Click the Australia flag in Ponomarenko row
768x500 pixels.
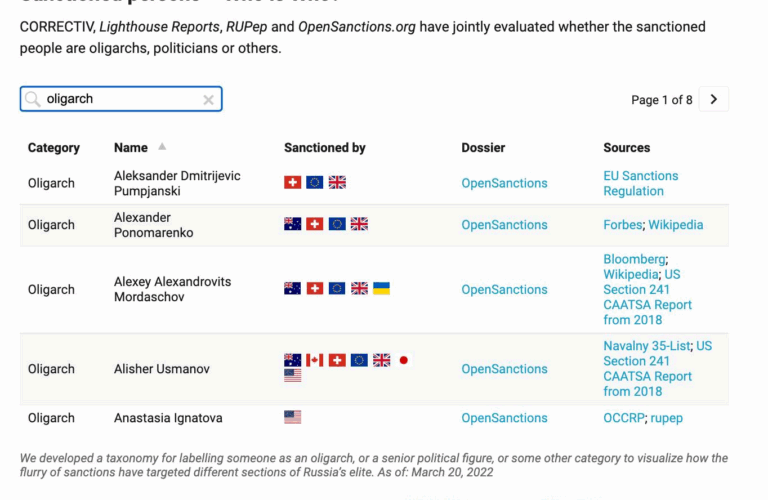pyautogui.click(x=292, y=224)
